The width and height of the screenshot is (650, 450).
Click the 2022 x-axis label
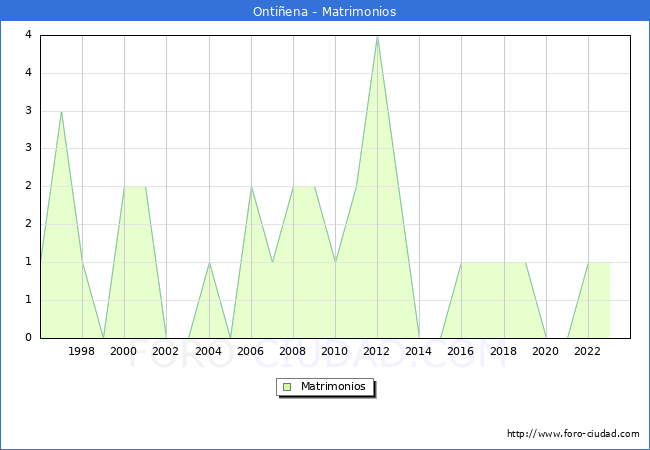[x=587, y=351]
